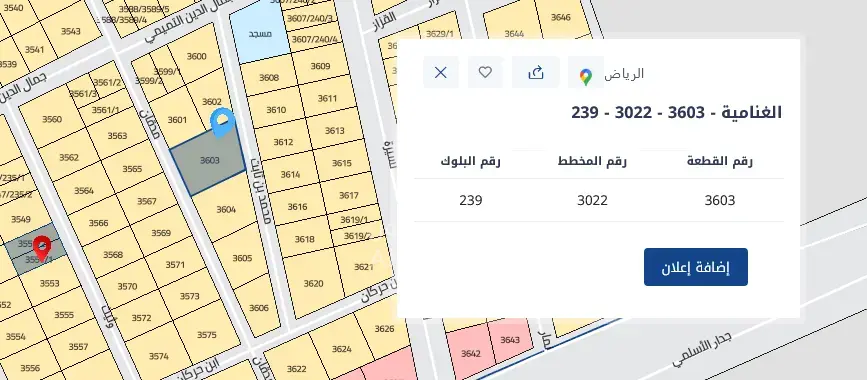Click the إضافة إعلان button

coord(696,267)
